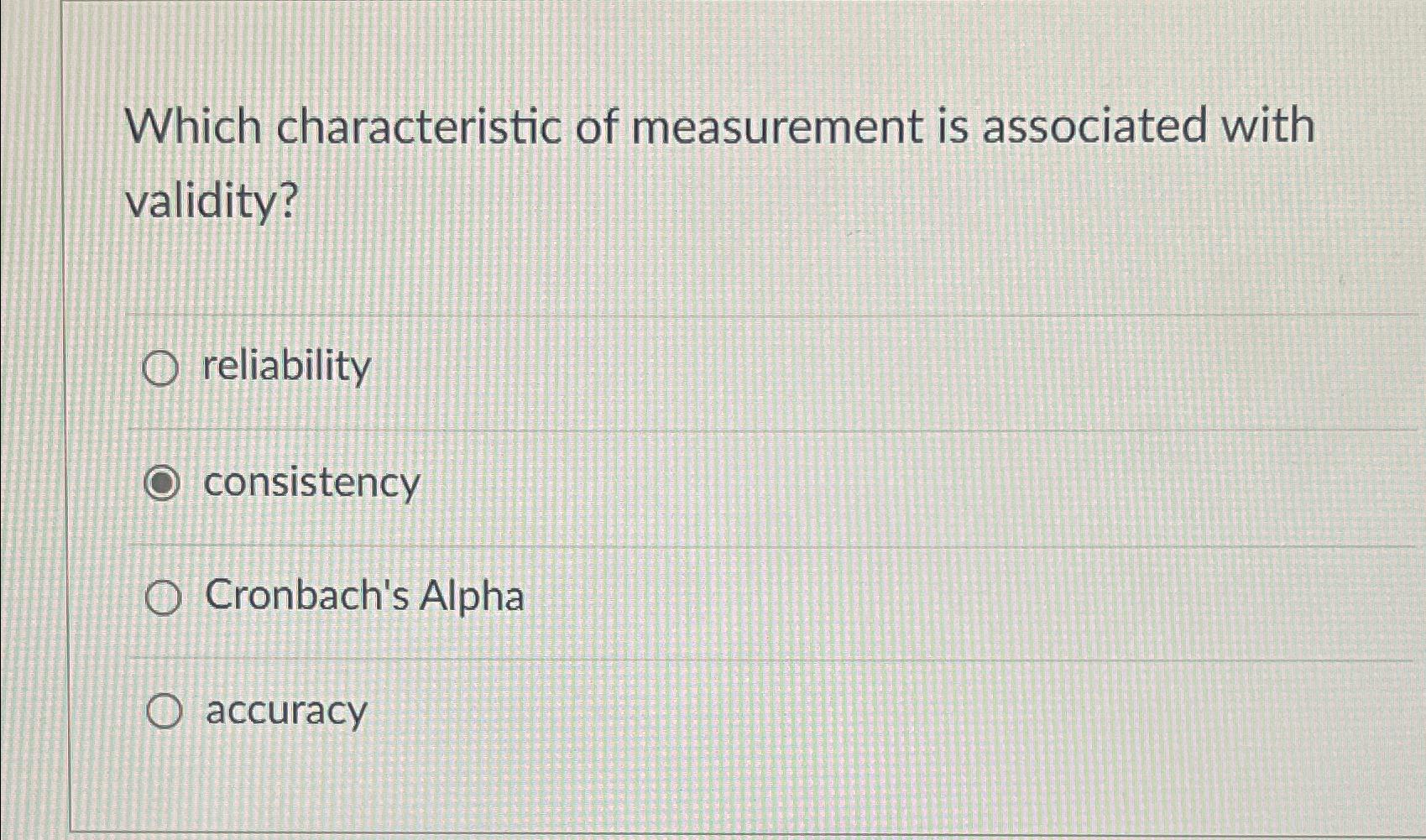Image resolution: width=1426 pixels, height=840 pixels.
Task: Click the consistency answer text
Action: click(311, 483)
